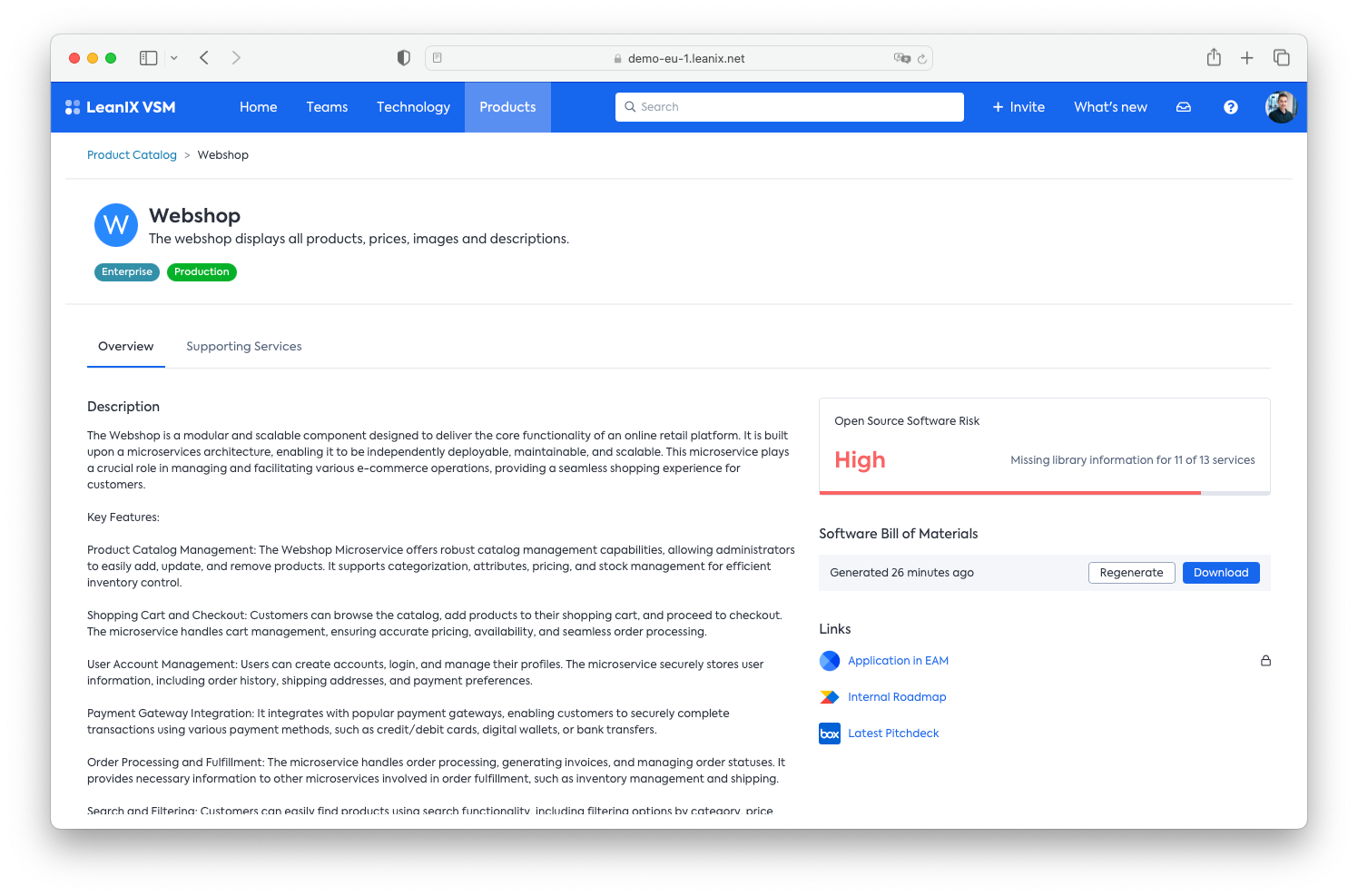
Task: Click the Webshop breadcrumb text
Action: [x=223, y=155]
